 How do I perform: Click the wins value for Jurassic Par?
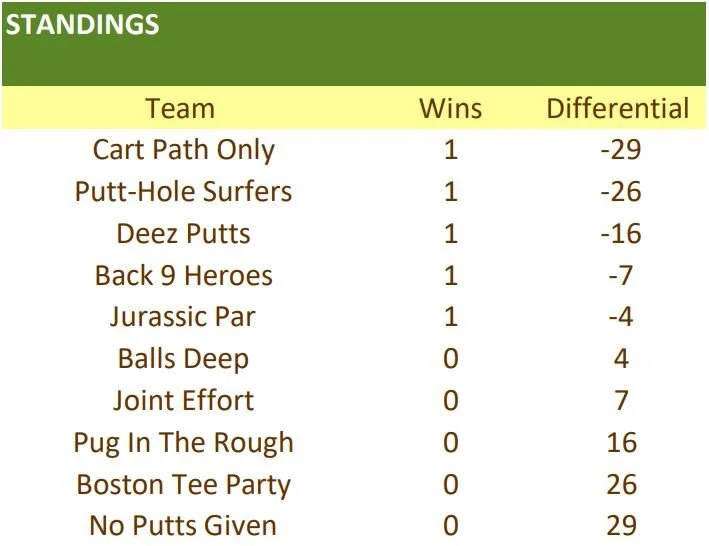click(450, 316)
